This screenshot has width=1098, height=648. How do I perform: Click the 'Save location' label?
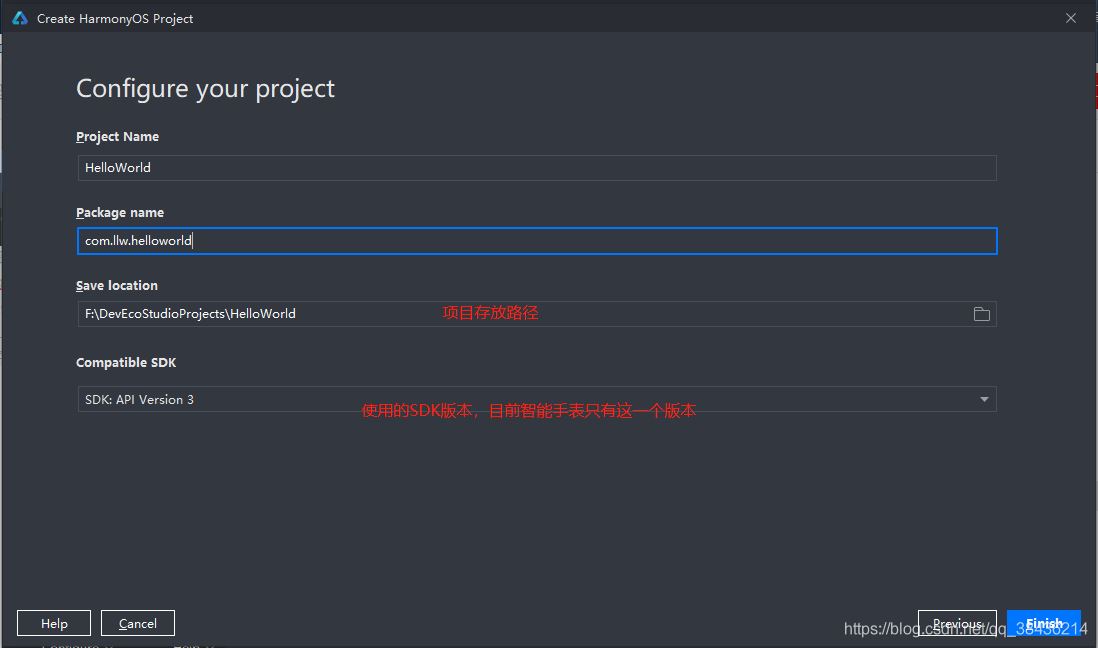pyautogui.click(x=117, y=285)
